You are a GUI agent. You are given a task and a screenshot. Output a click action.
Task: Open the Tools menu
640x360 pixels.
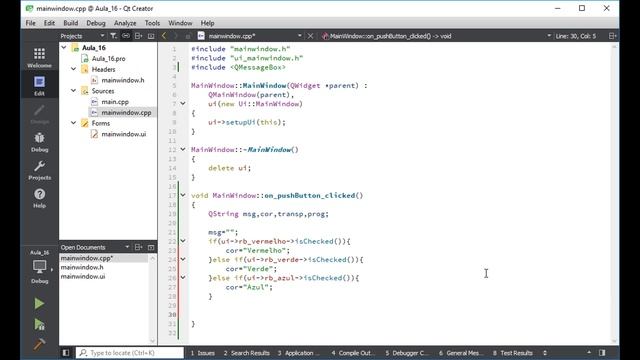tap(152, 23)
